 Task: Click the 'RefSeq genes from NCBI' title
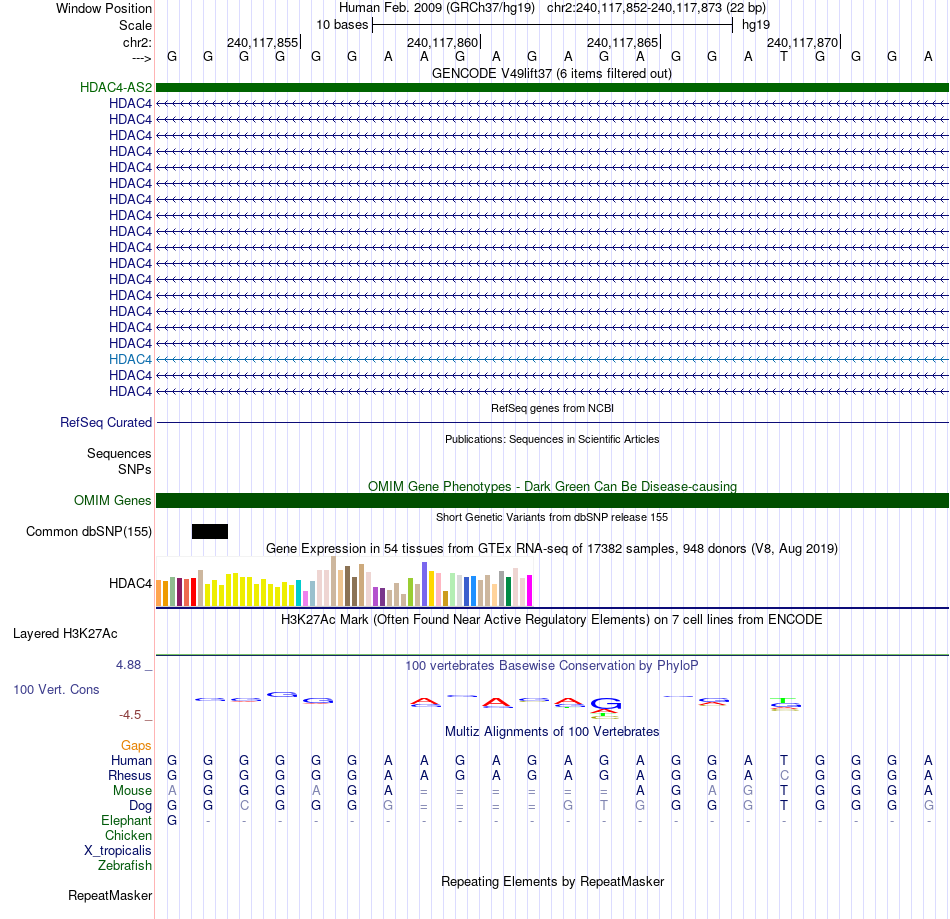point(553,408)
